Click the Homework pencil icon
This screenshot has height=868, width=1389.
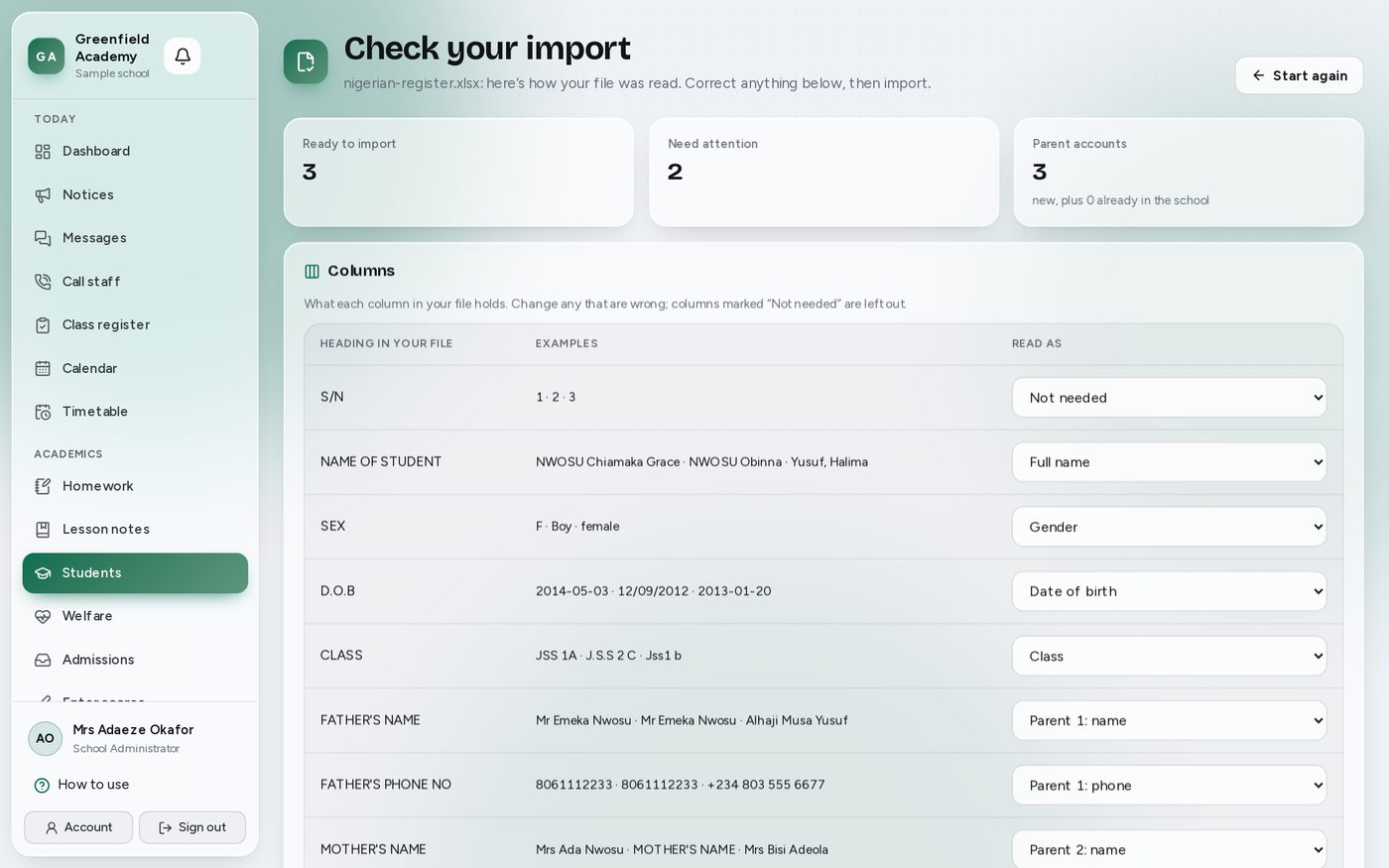[43, 486]
